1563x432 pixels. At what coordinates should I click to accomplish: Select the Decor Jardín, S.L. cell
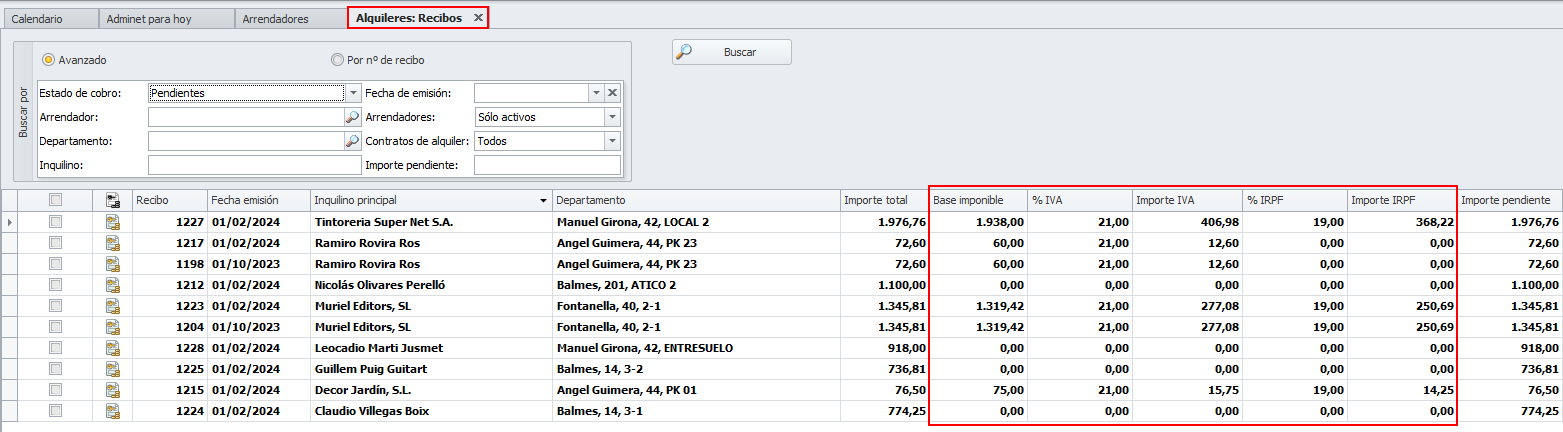431,389
